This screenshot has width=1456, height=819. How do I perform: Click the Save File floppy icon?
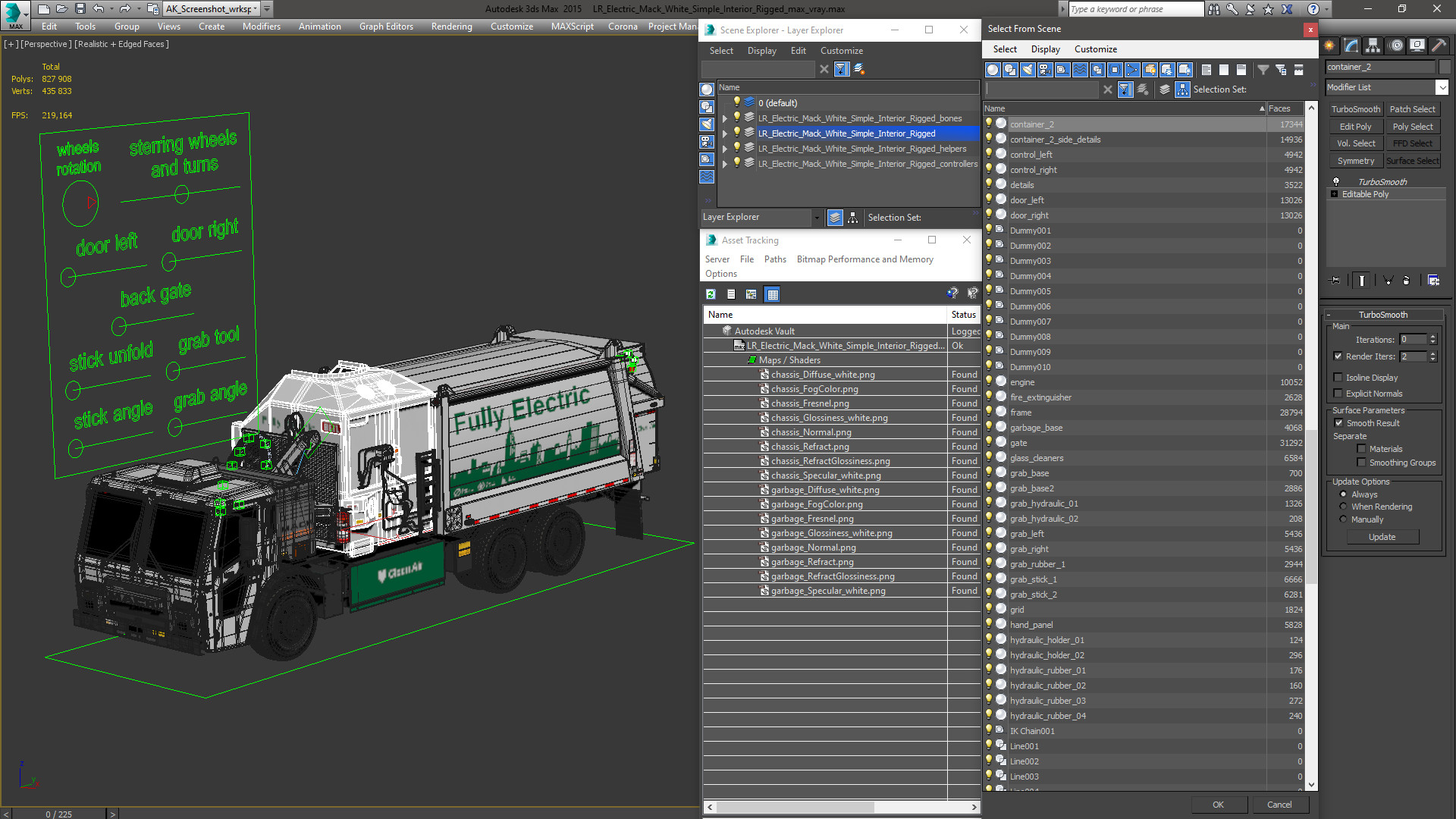click(x=80, y=9)
